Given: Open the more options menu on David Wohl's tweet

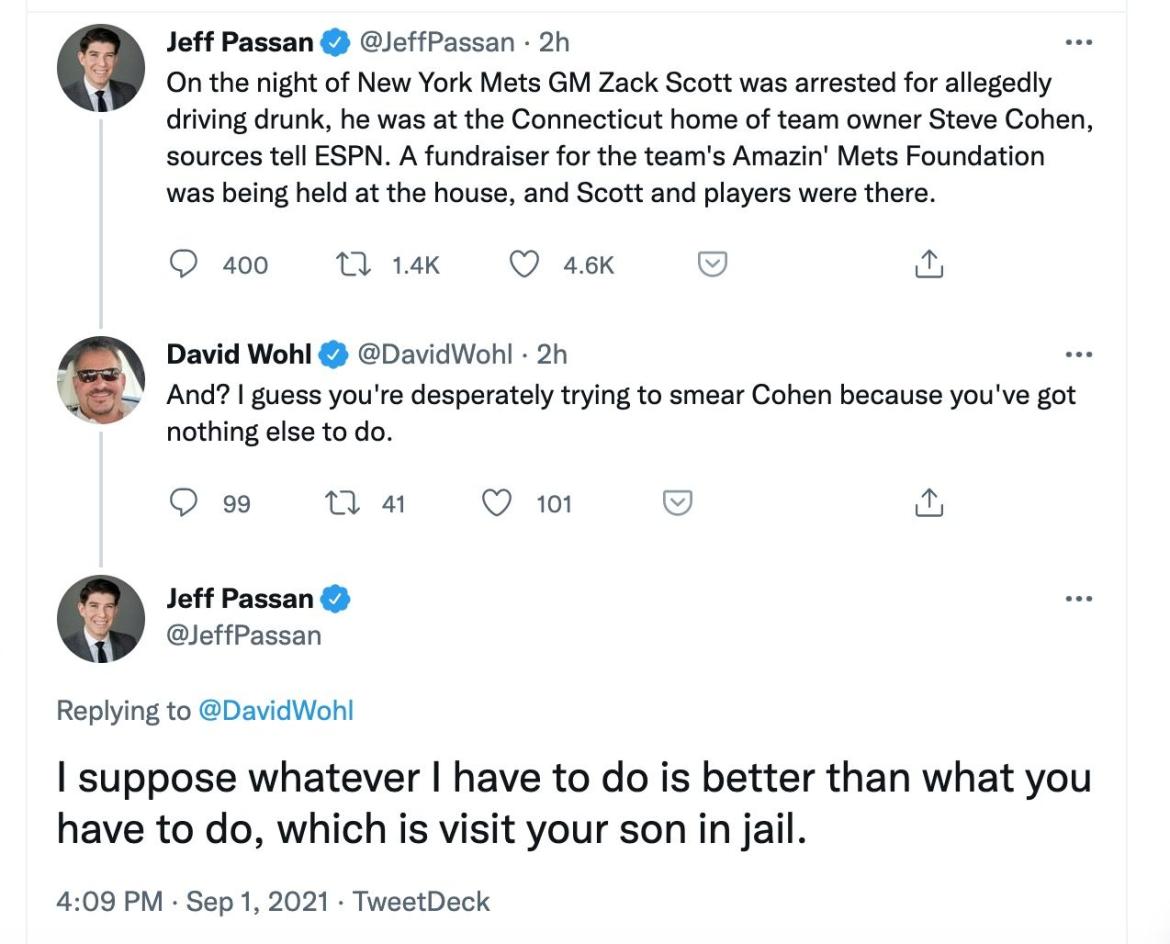Looking at the screenshot, I should 1079,354.
